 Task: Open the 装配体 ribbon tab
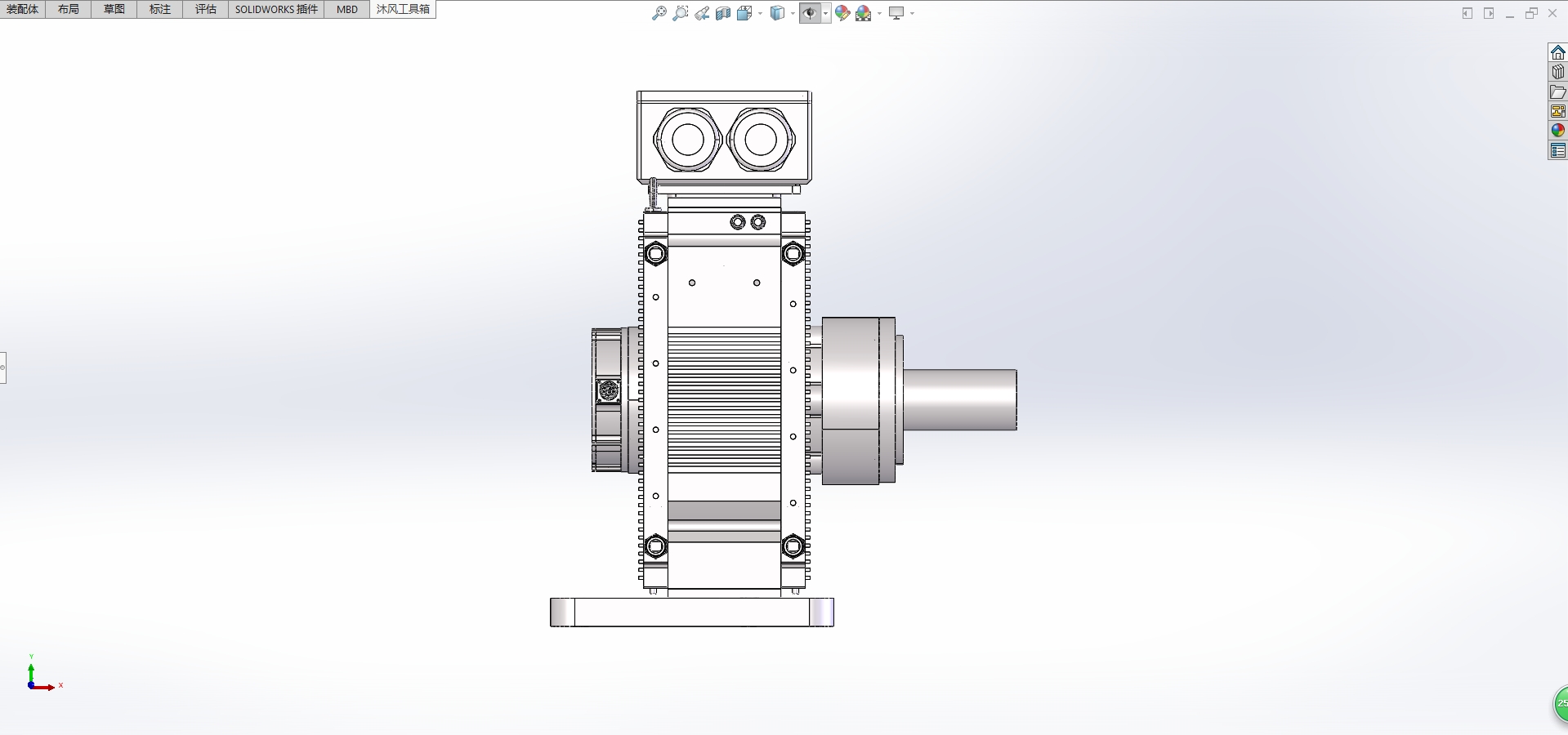click(22, 9)
